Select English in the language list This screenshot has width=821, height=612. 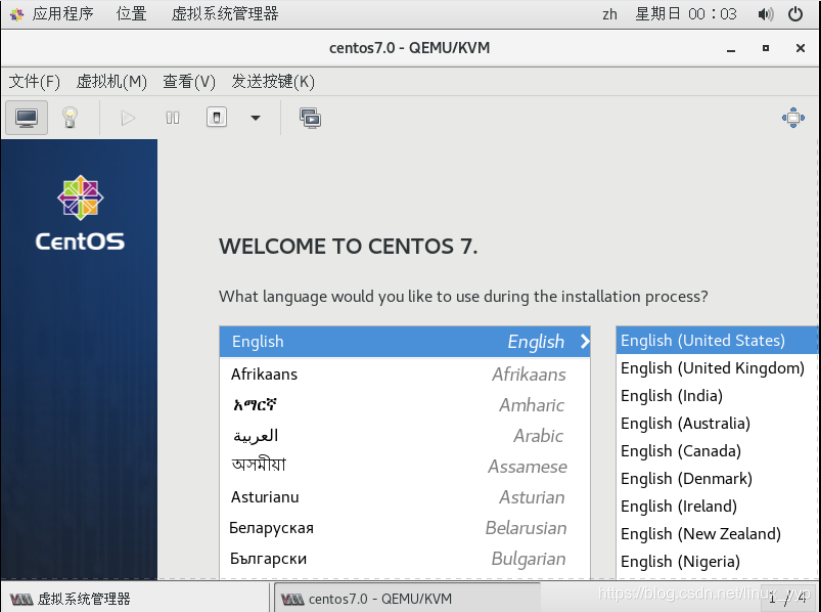(405, 341)
